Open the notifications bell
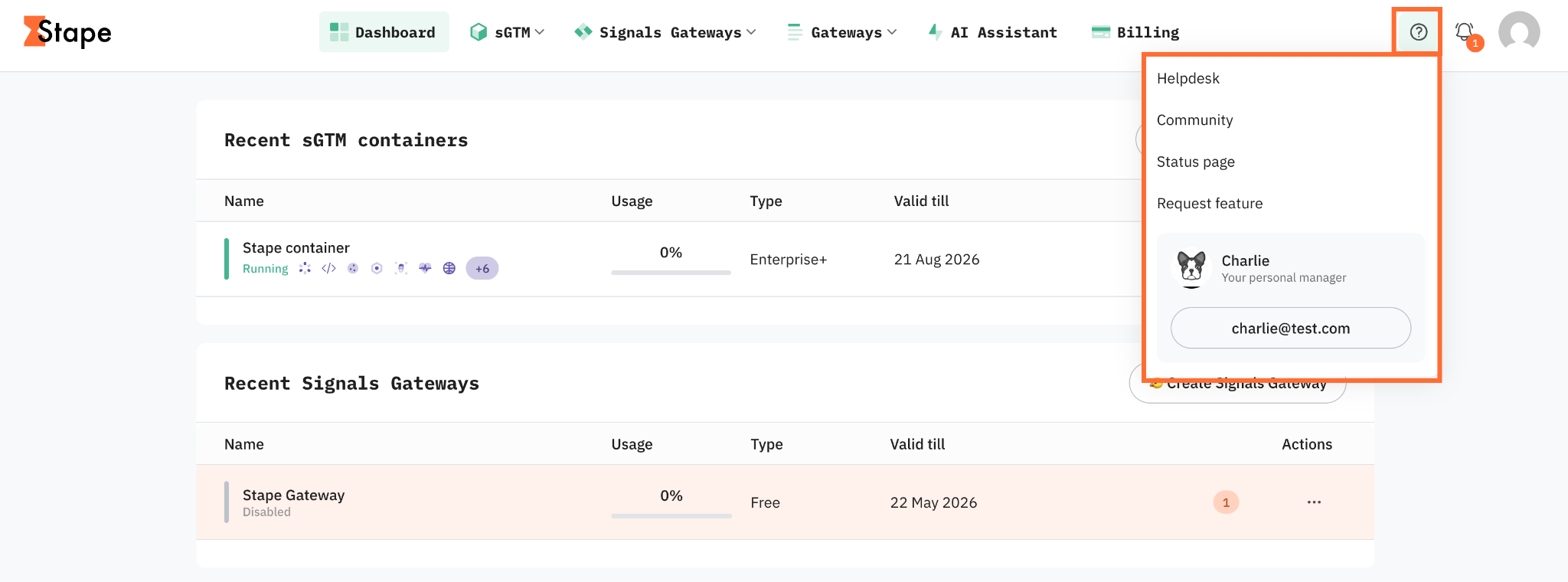This screenshot has width=1568, height=582. tap(1465, 33)
